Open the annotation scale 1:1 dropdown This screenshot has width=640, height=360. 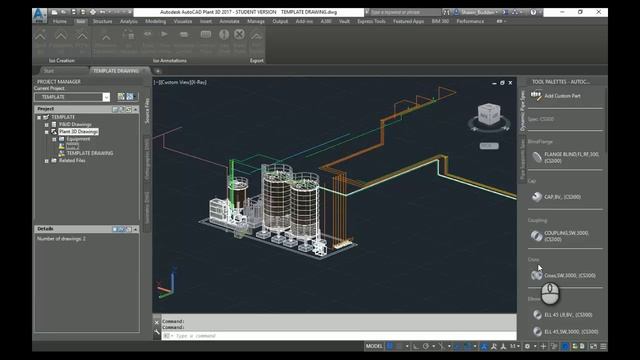pos(515,347)
